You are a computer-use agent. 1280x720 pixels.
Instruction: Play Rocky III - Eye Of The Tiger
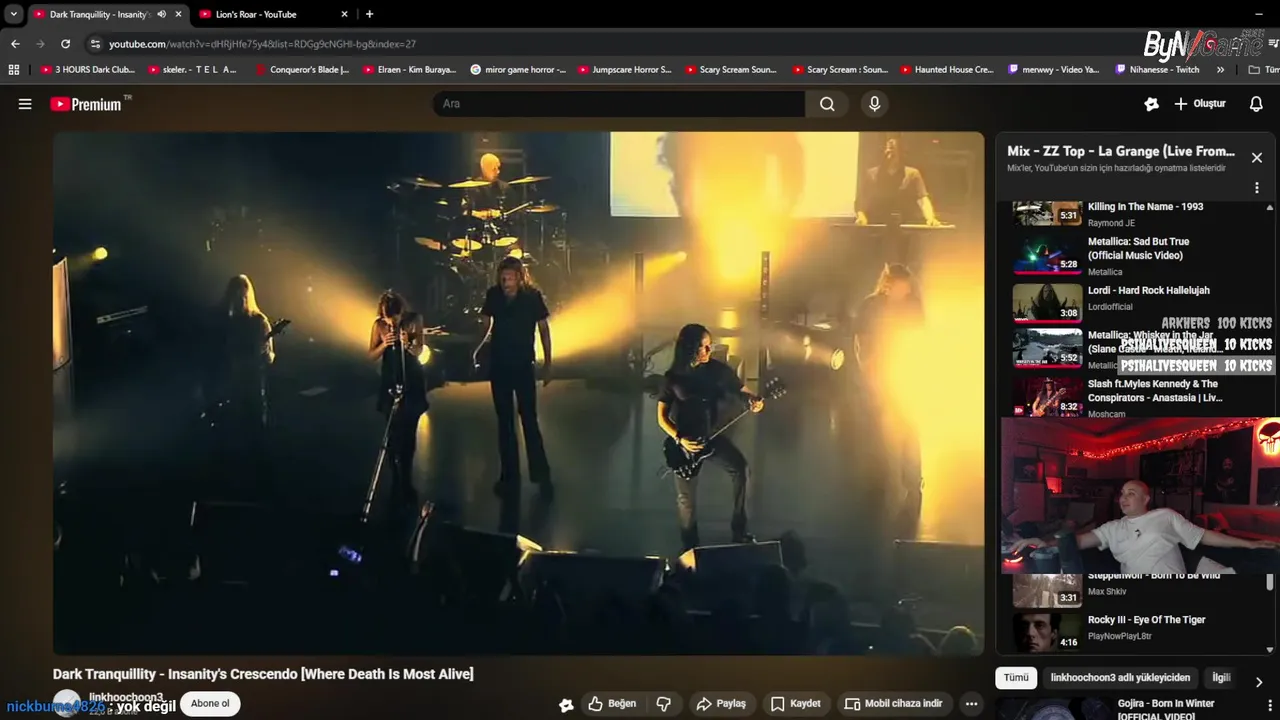tap(1135, 631)
